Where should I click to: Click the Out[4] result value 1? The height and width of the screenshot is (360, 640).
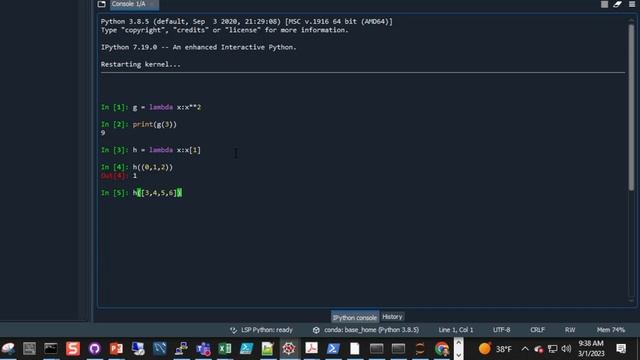(x=135, y=176)
